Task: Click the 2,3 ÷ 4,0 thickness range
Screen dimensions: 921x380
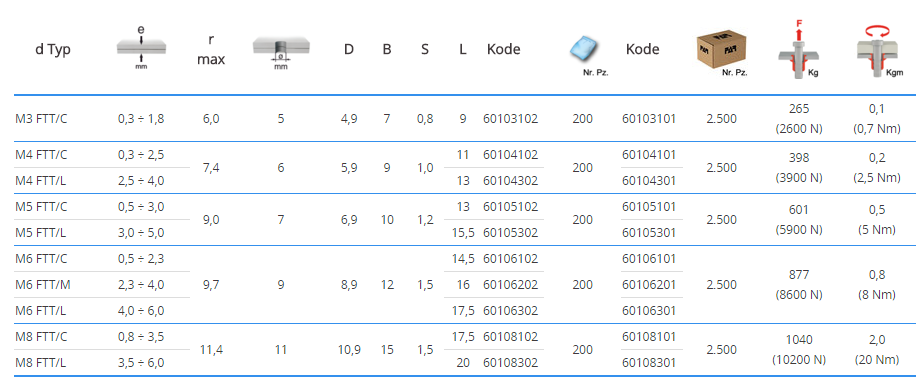Action: click(x=141, y=285)
